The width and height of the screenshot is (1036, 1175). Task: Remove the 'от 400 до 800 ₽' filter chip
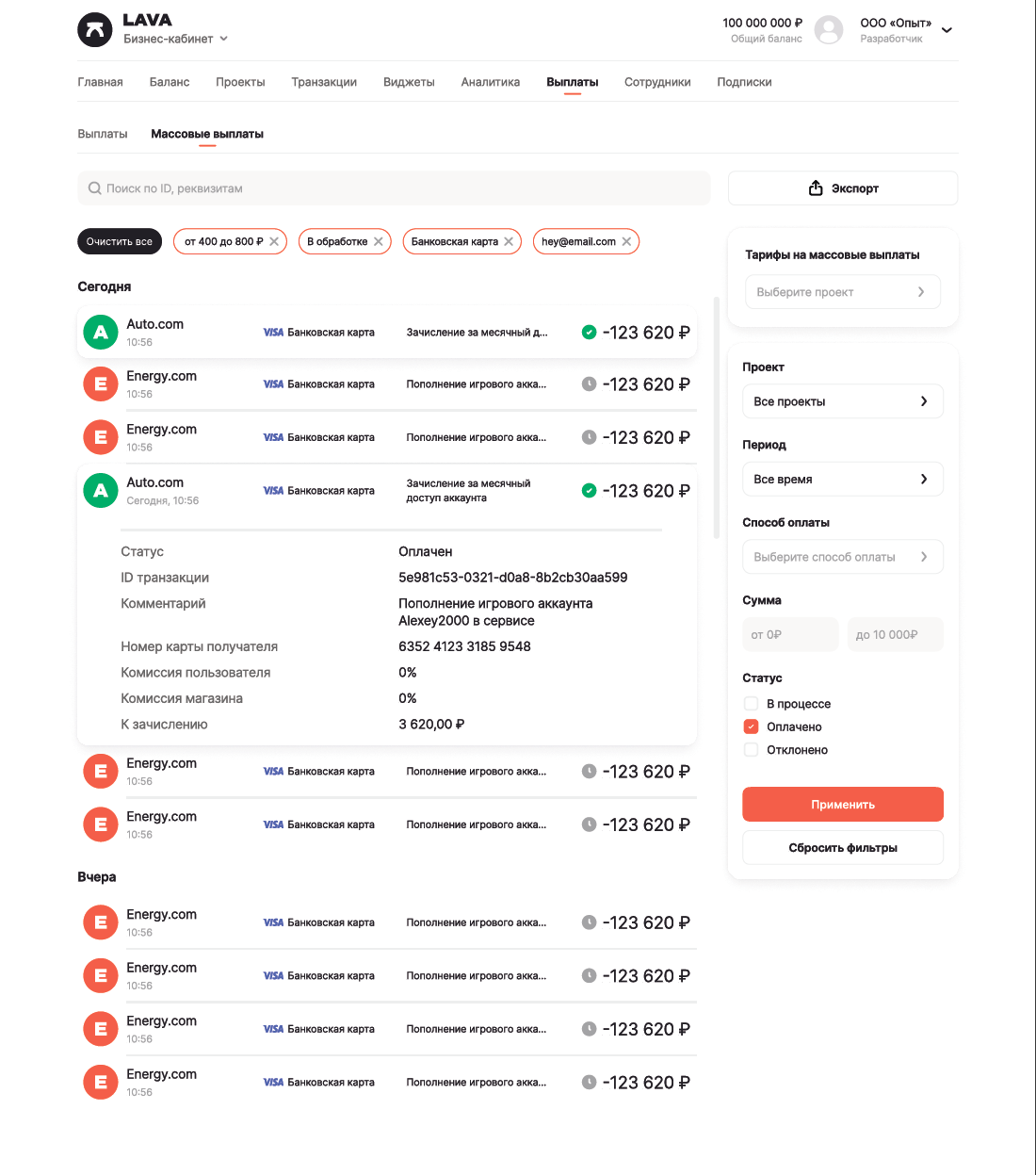274,242
